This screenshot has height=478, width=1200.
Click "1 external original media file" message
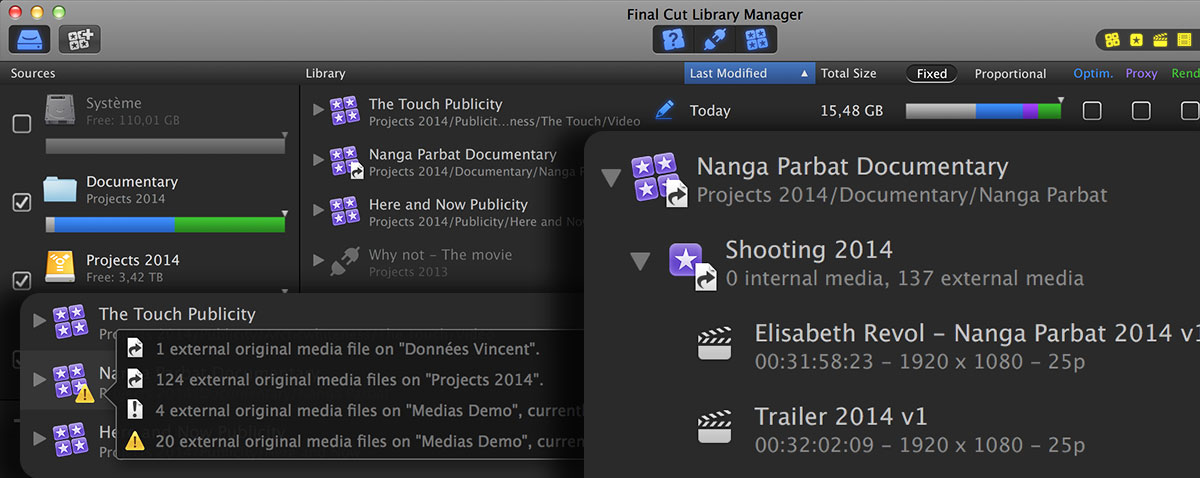click(x=349, y=350)
